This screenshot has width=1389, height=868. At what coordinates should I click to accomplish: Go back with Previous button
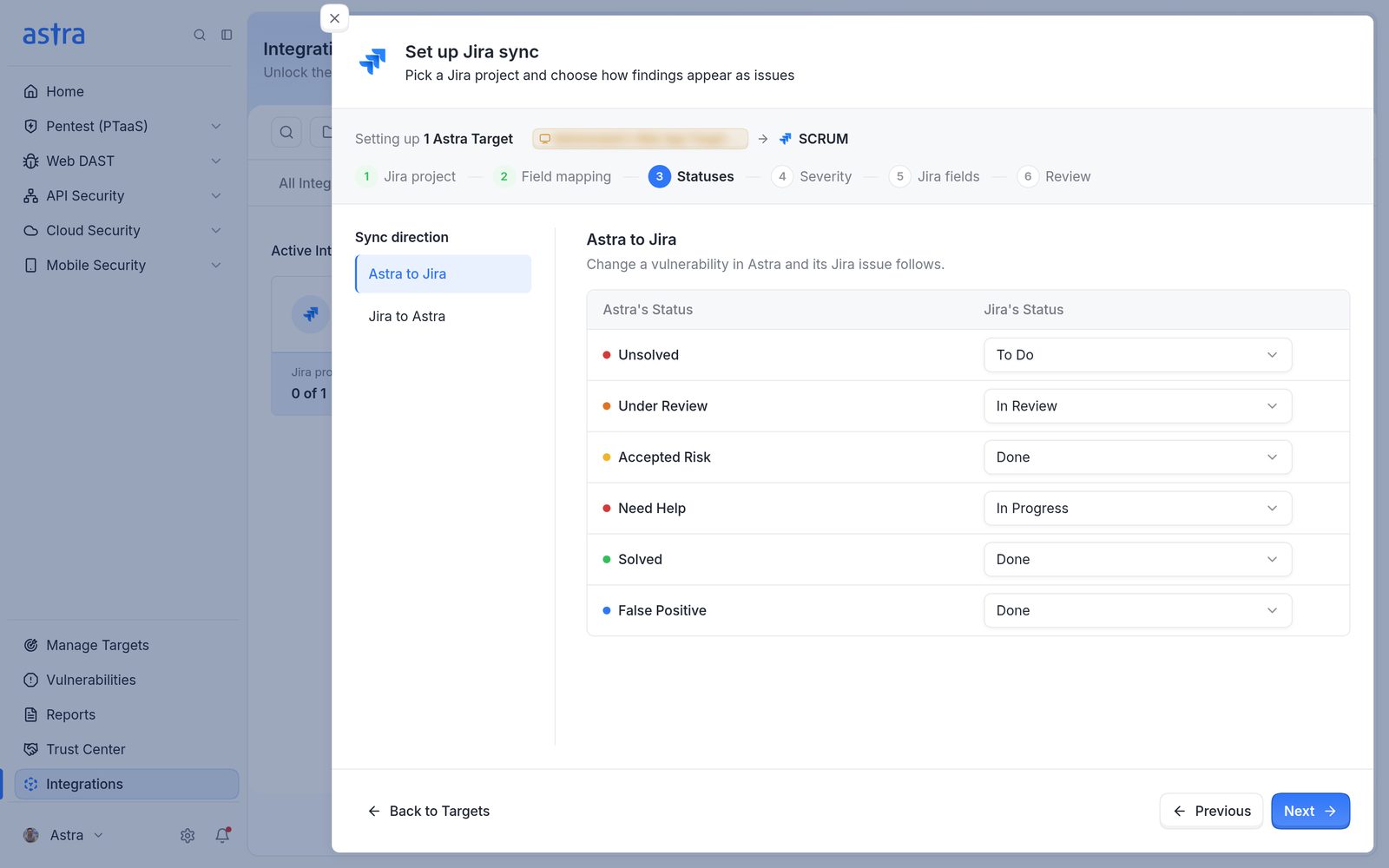click(x=1211, y=811)
